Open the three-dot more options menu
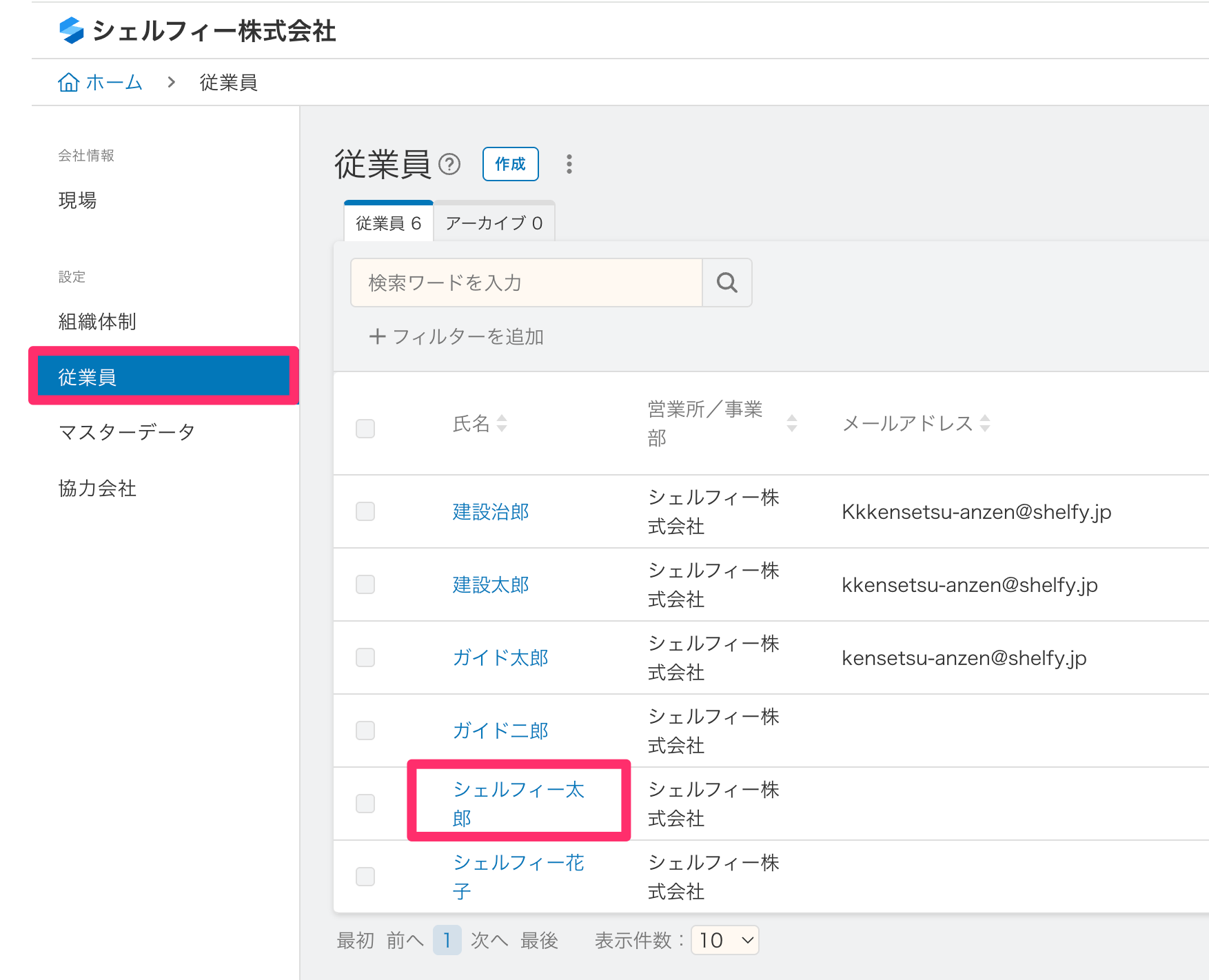The width and height of the screenshot is (1209, 980). [x=569, y=164]
